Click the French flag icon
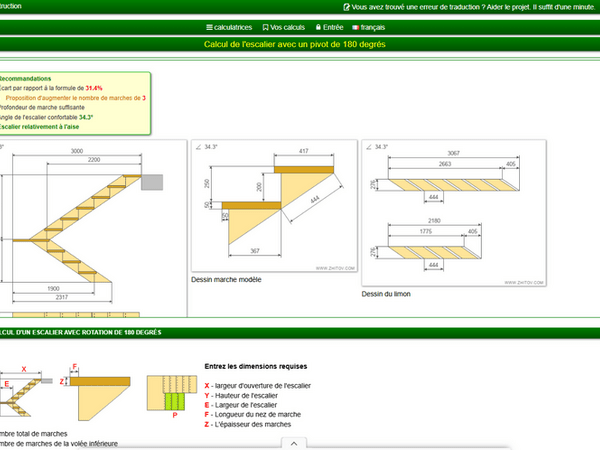 (x=355, y=27)
